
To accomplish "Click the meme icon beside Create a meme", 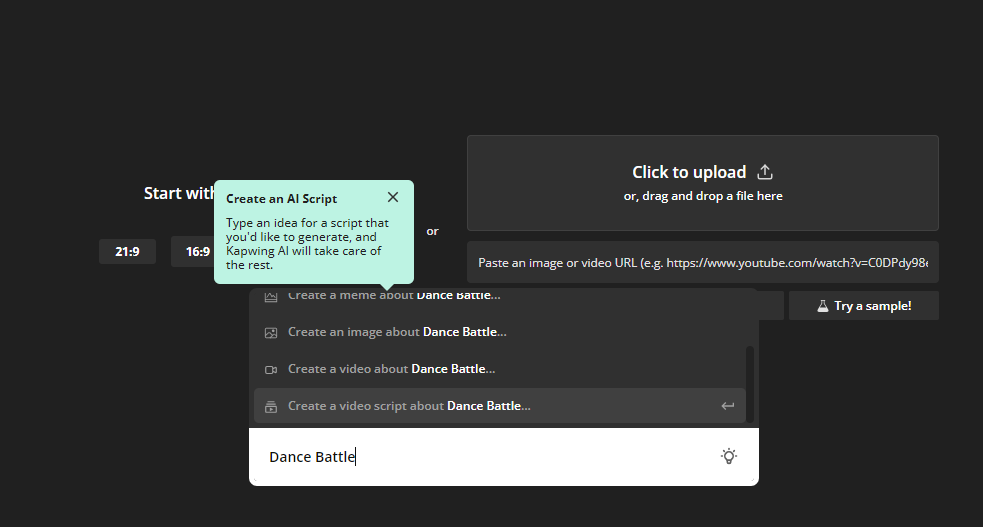I will (x=270, y=297).
